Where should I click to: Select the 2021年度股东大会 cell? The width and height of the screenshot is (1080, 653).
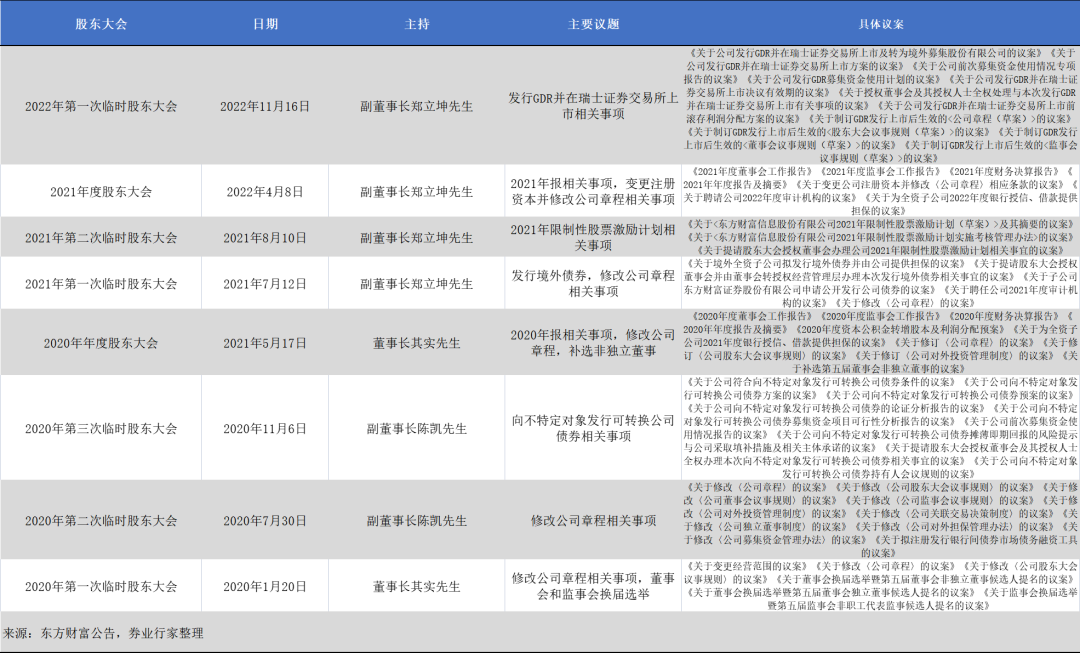pos(101,191)
